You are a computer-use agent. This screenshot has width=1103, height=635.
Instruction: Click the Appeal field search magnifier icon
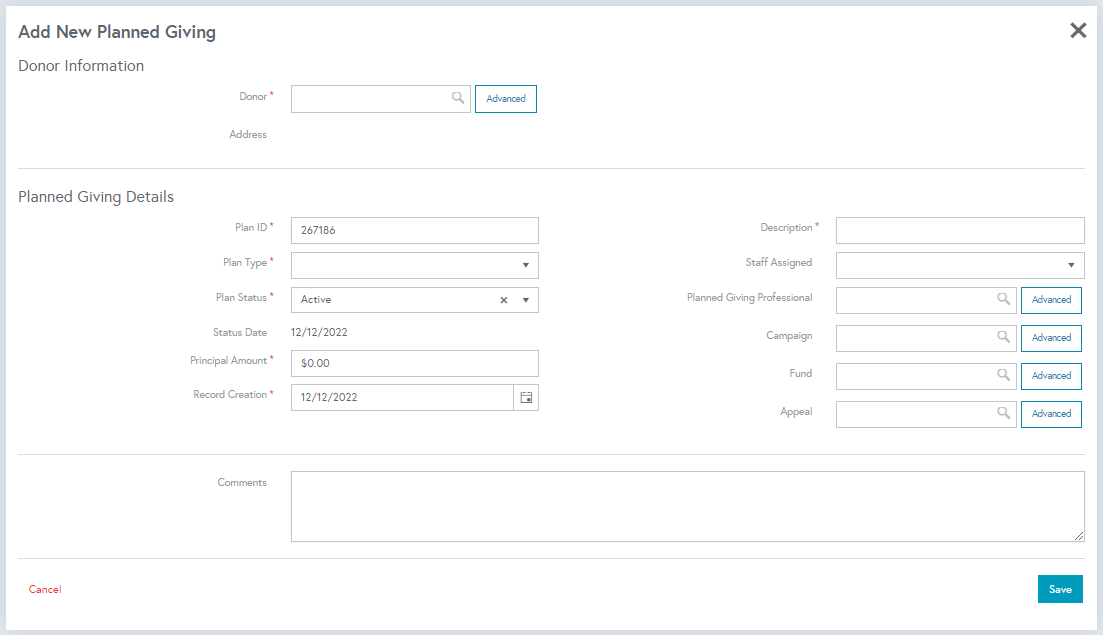pyautogui.click(x=1004, y=413)
